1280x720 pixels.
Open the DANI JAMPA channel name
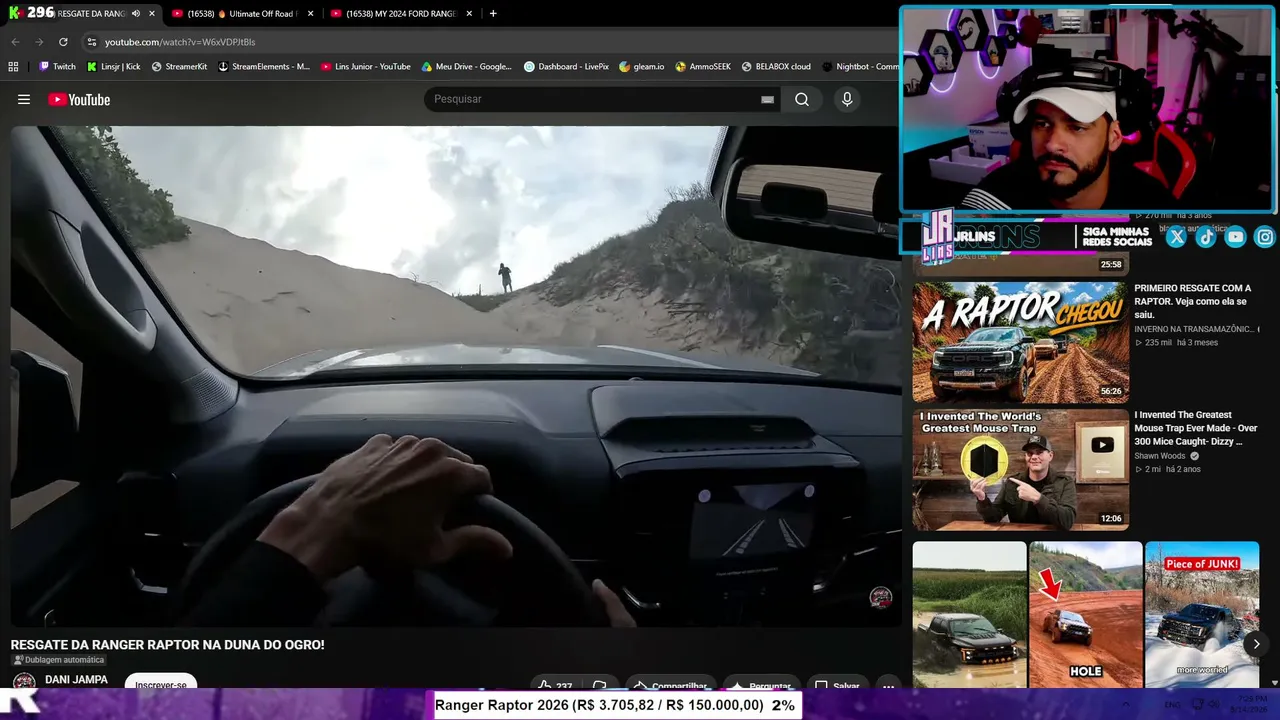[x=76, y=680]
